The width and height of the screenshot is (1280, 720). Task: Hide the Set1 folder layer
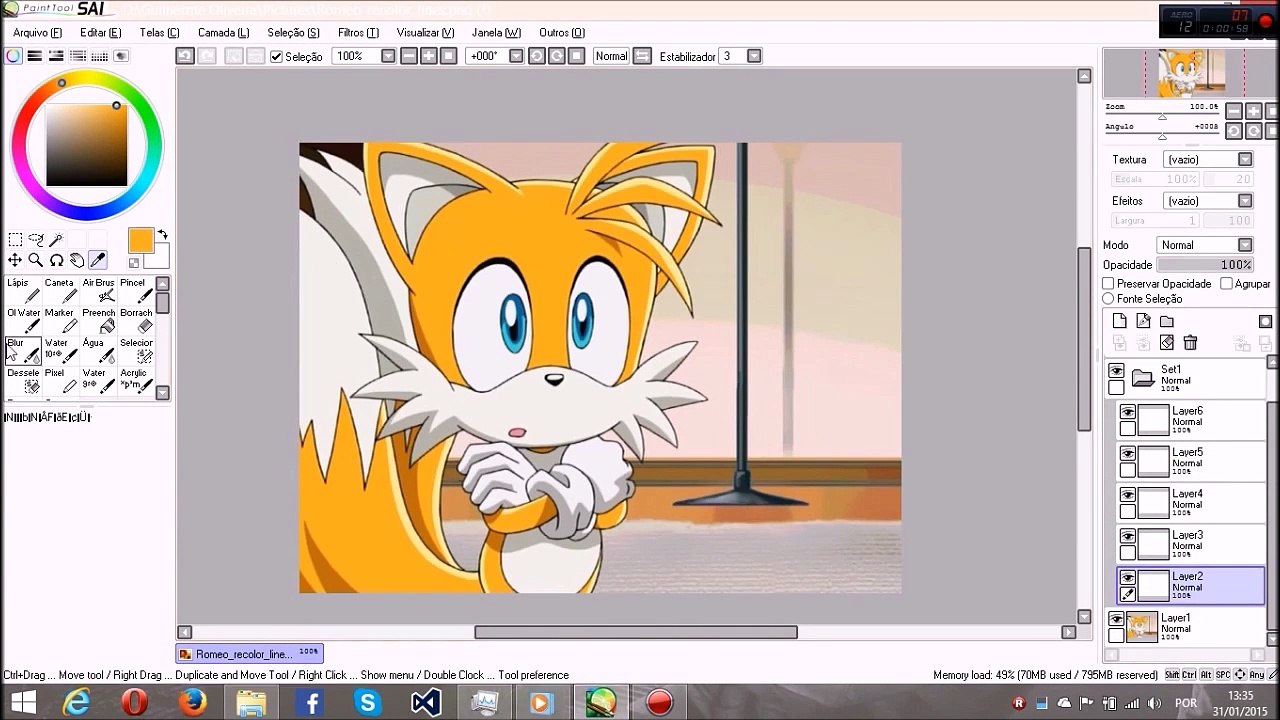1117,371
